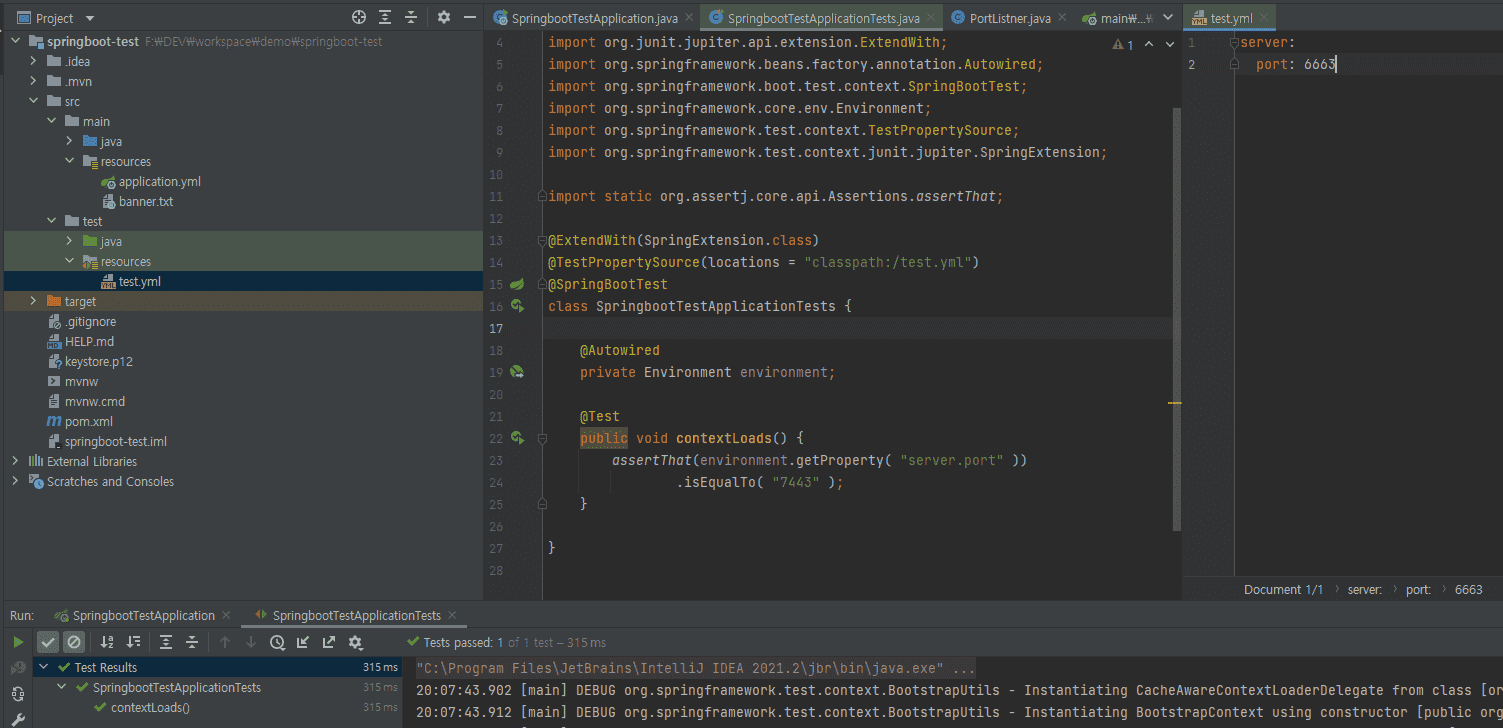The height and width of the screenshot is (728, 1503).
Task: Open test runner settings gear
Action: (x=355, y=642)
